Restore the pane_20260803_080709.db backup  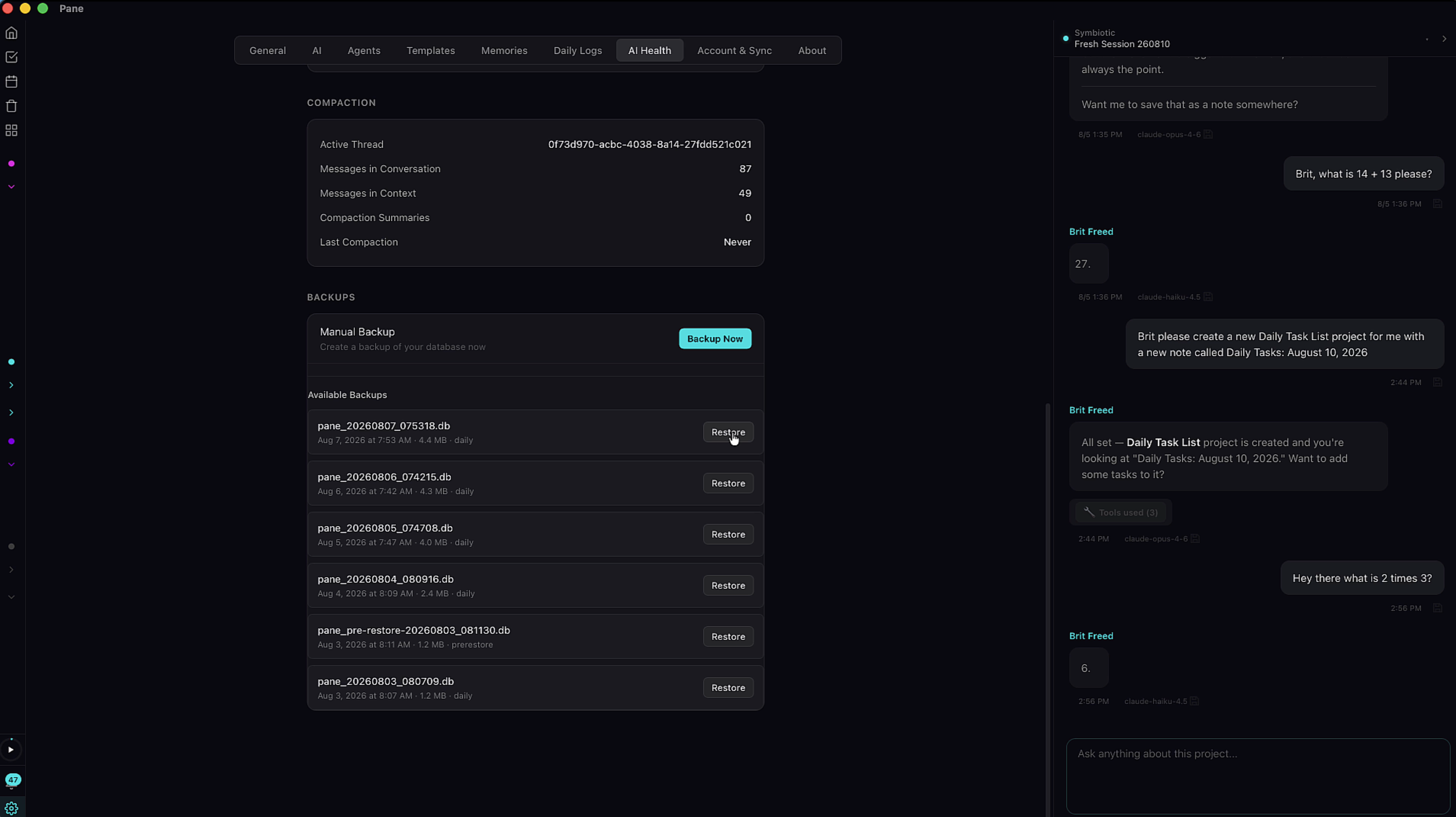pos(728,688)
